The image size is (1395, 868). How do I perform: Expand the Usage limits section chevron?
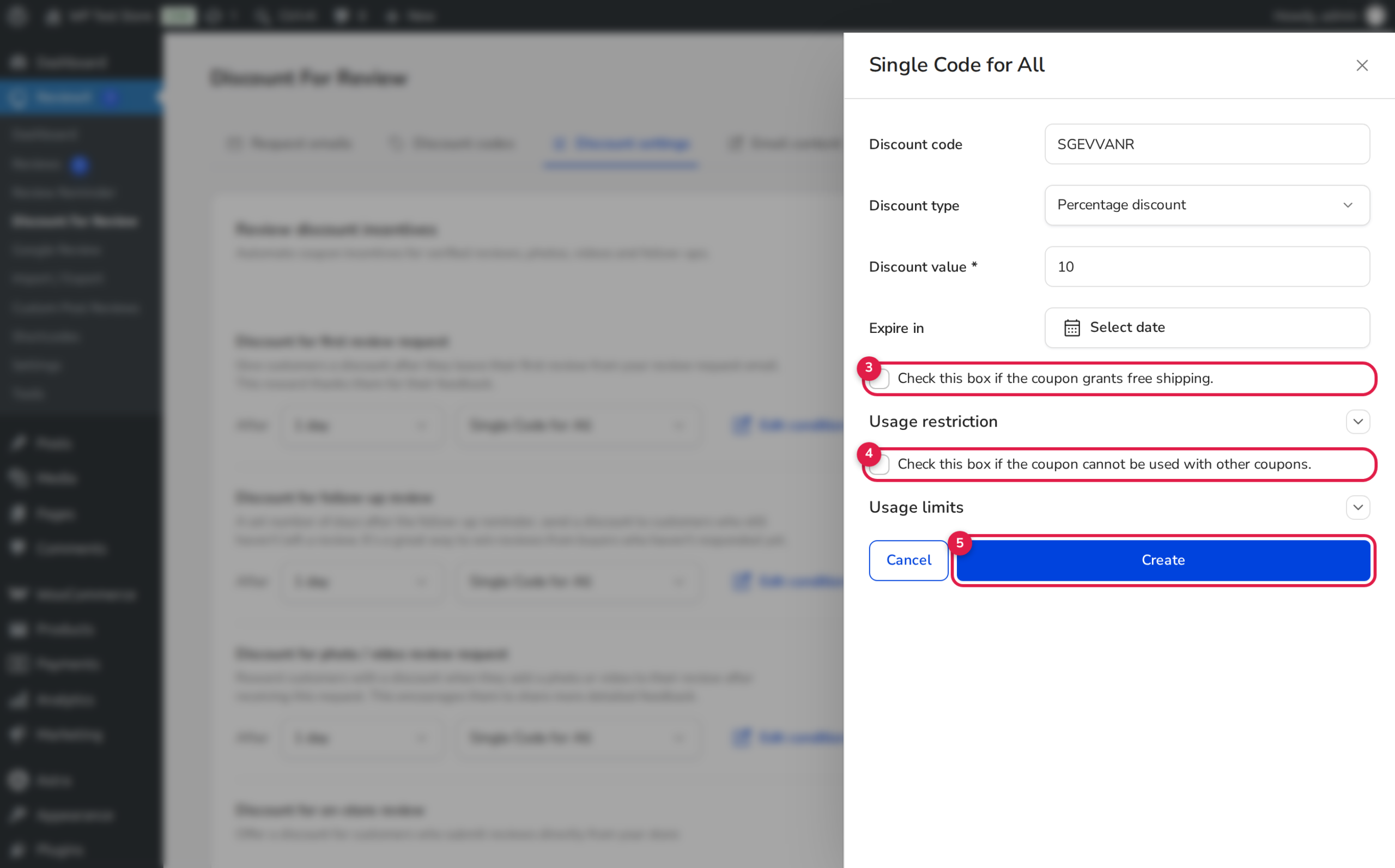click(x=1358, y=507)
